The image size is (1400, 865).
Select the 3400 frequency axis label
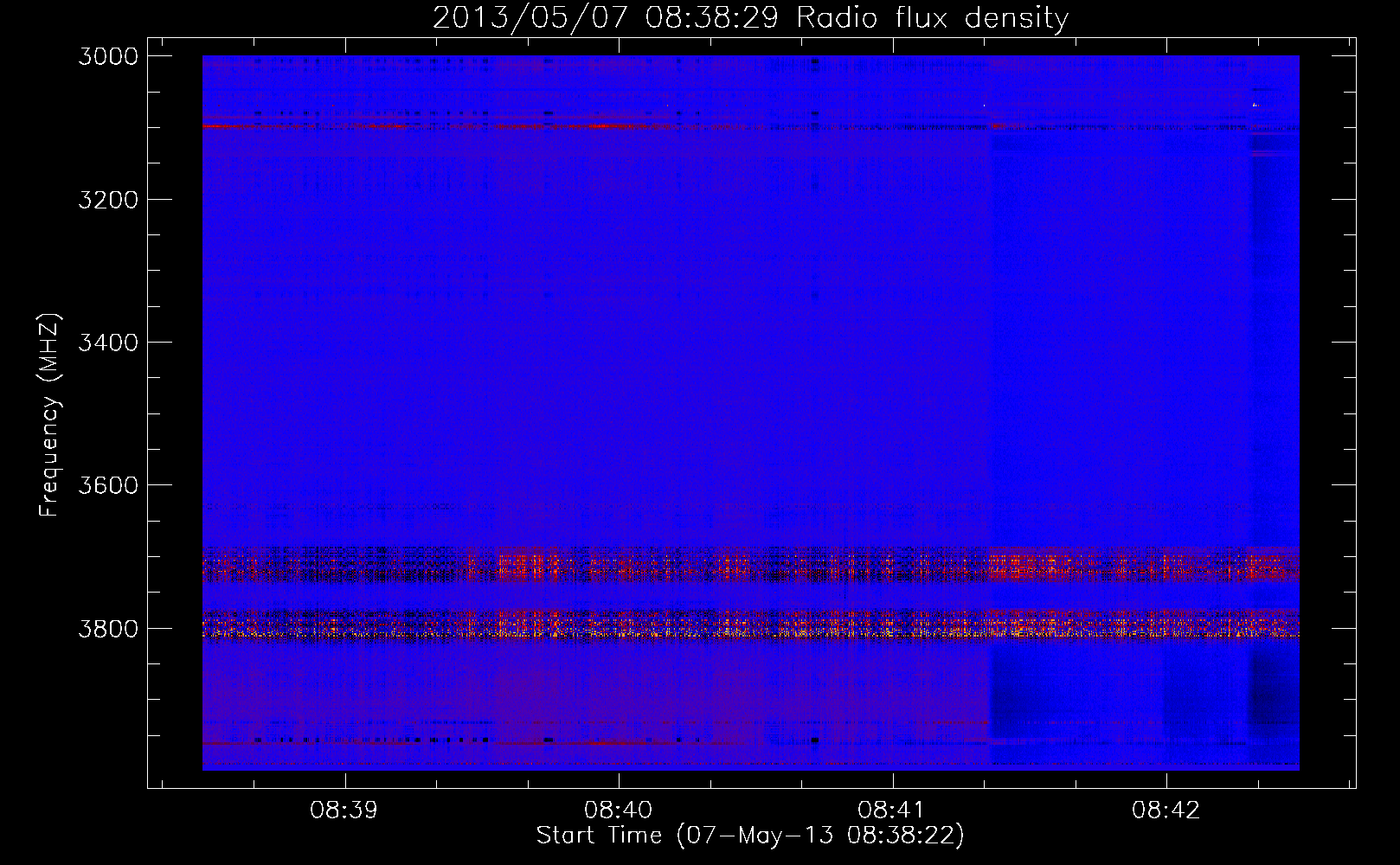point(108,343)
